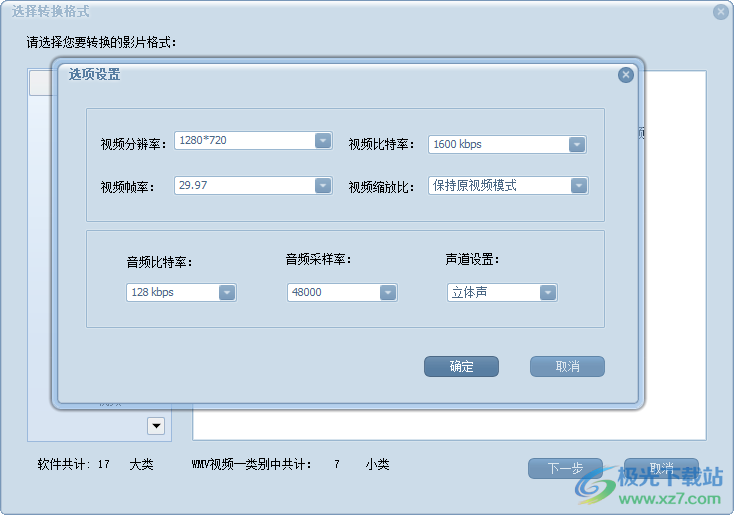Click the 1280*720 resolution field
Screen dimensions: 734x515
click(253, 140)
